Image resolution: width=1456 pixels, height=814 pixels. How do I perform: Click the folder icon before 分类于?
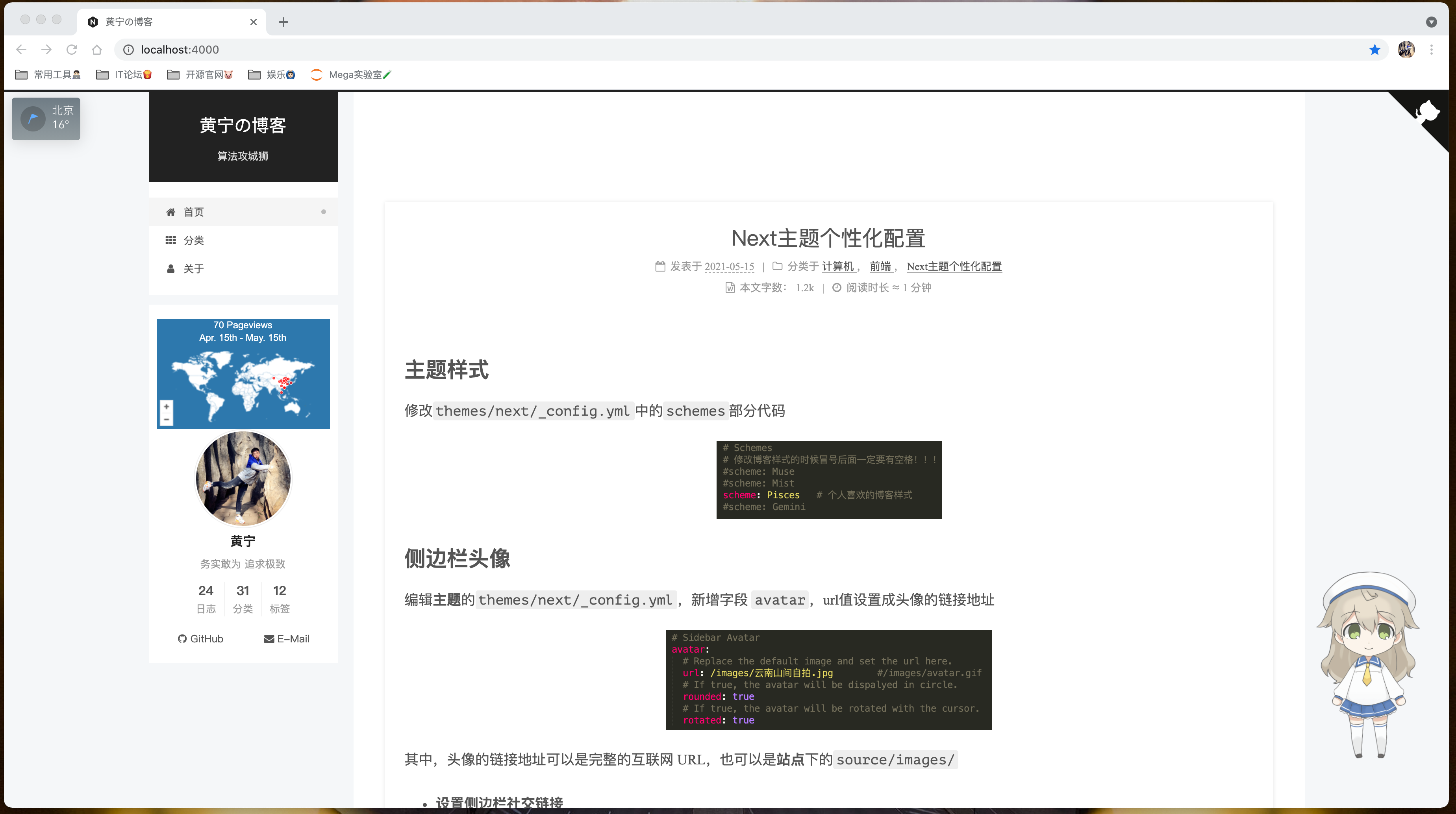(777, 266)
